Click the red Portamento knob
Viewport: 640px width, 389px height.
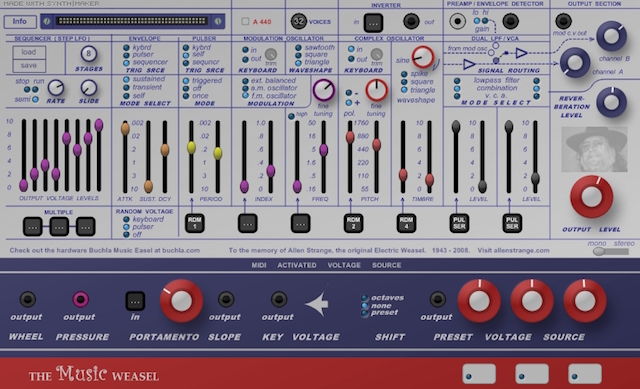point(181,301)
